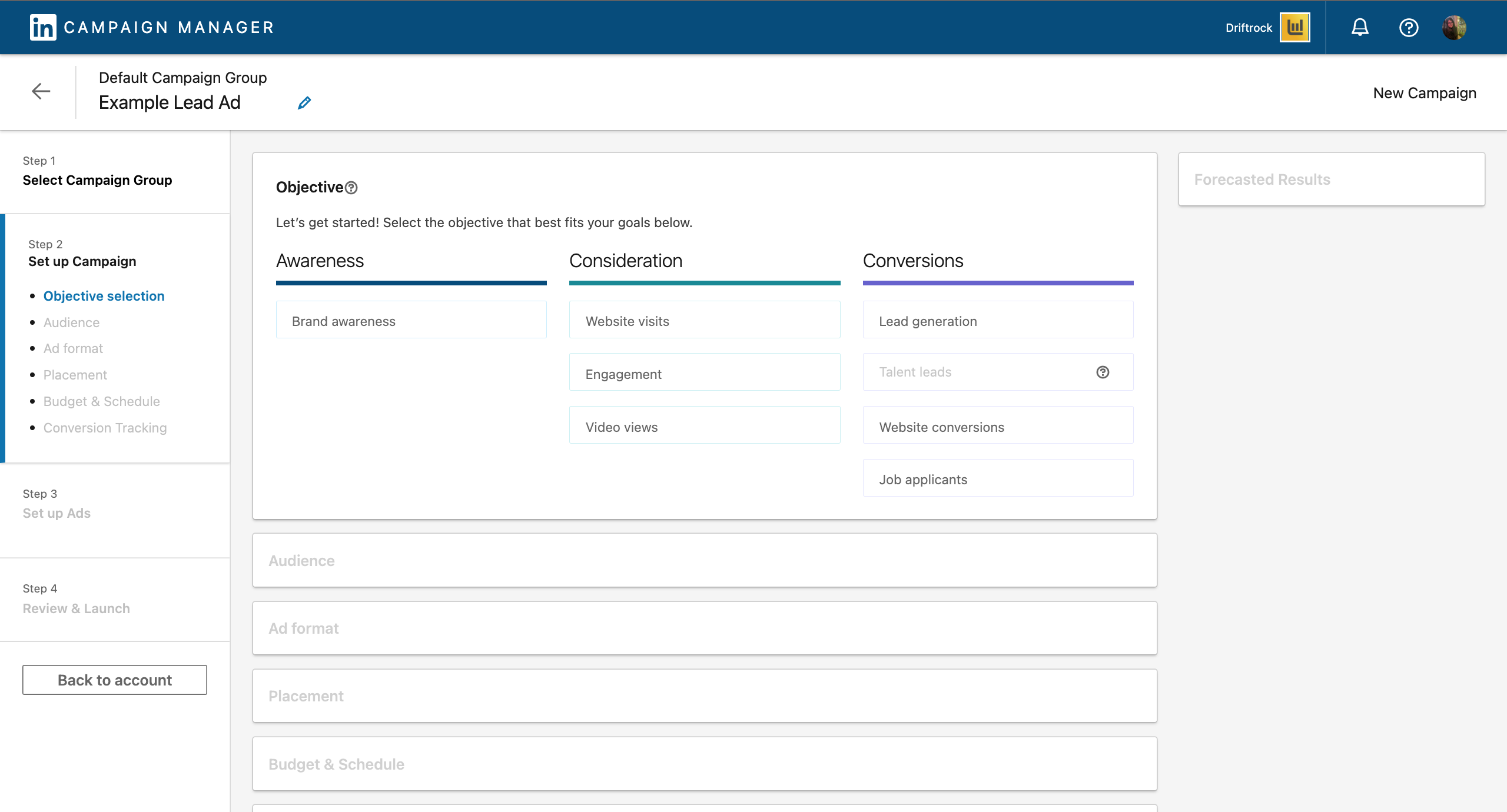Select the Lead generation objective
Screen dimensions: 1507x812
[x=997, y=321]
